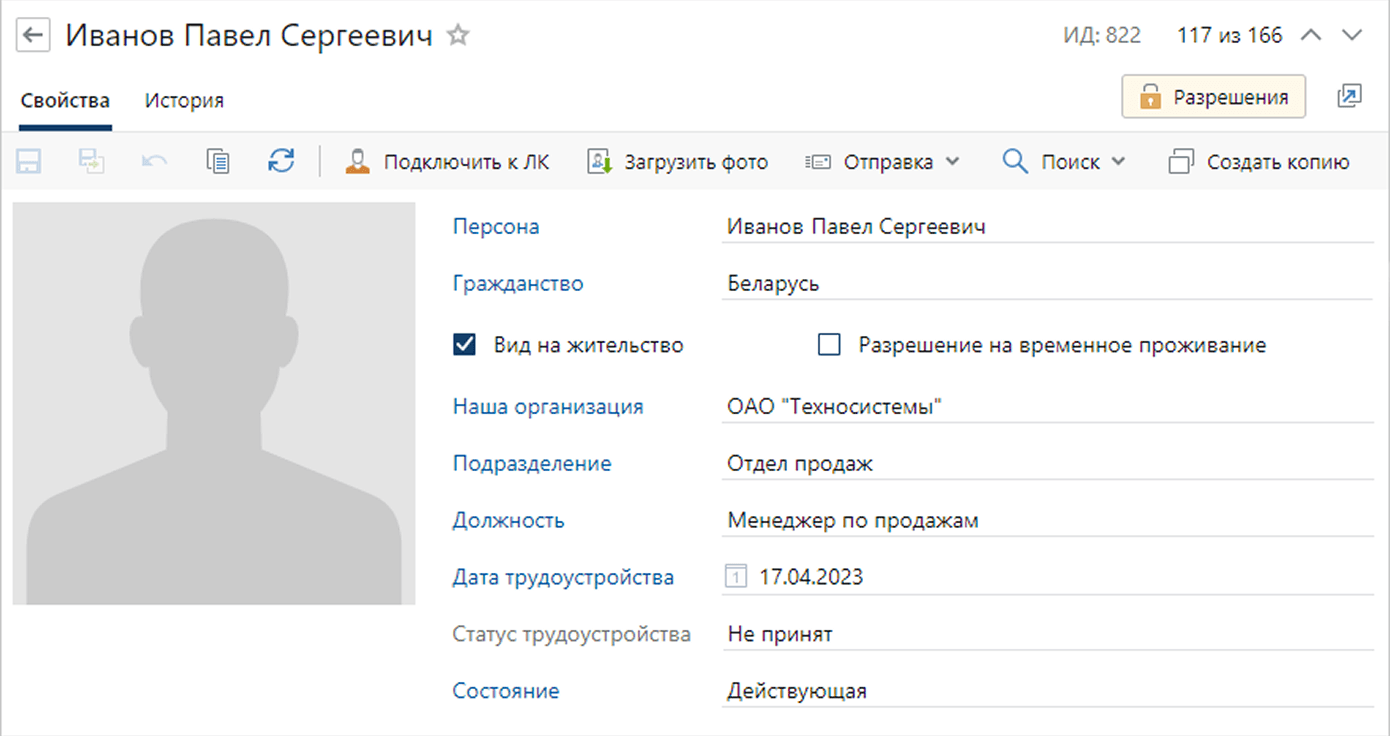
Task: Mark record as favorite with star
Action: [x=458, y=36]
